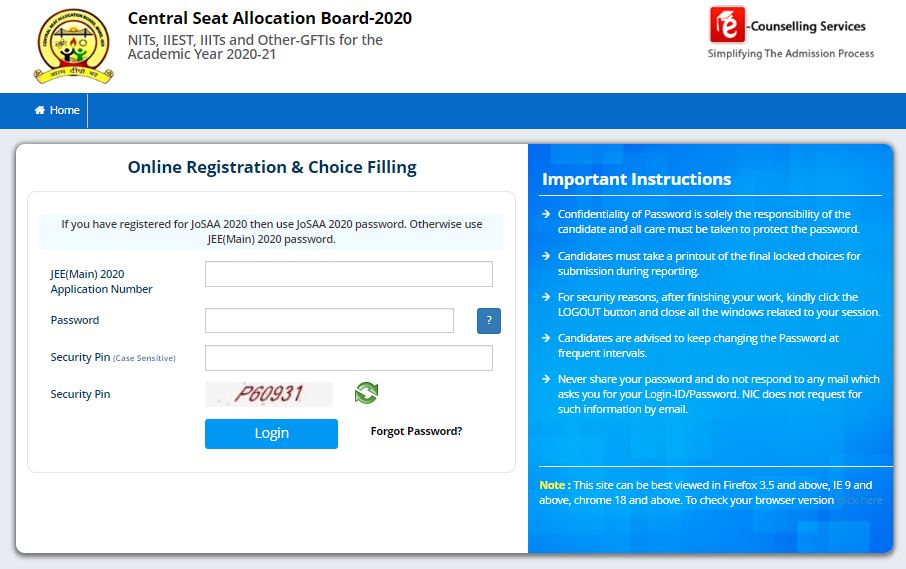Click the Online Registration & Choice Filling heading

[x=272, y=167]
